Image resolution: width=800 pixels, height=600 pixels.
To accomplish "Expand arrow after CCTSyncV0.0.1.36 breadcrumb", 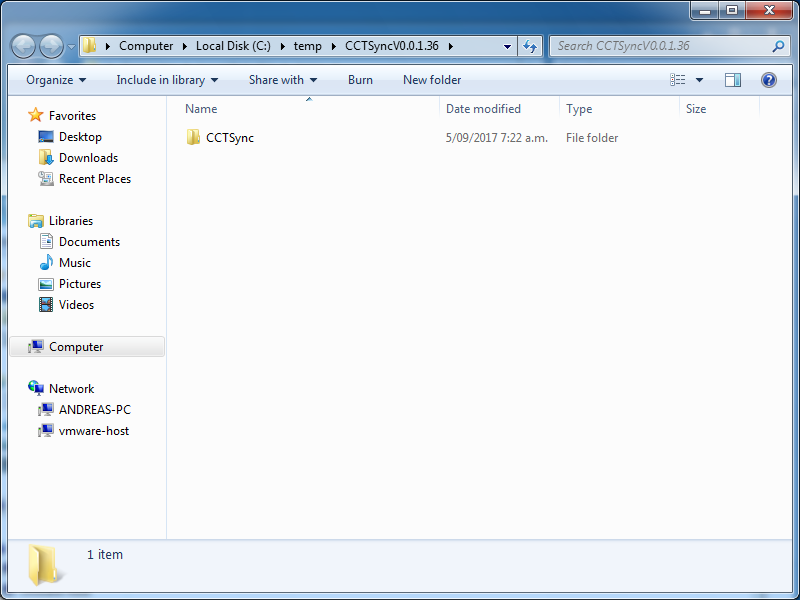I will (451, 46).
